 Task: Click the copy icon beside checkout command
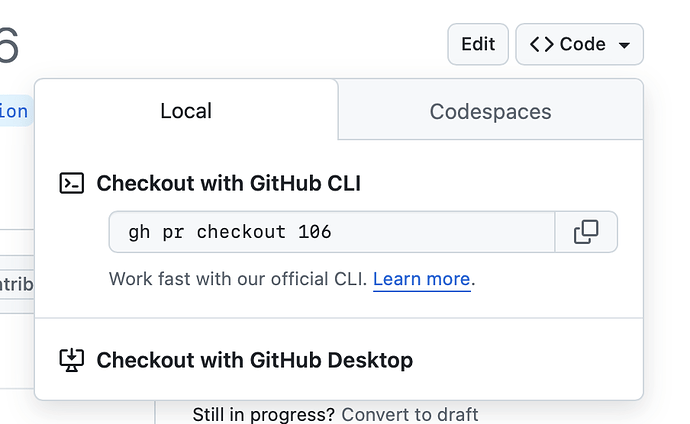pos(586,233)
